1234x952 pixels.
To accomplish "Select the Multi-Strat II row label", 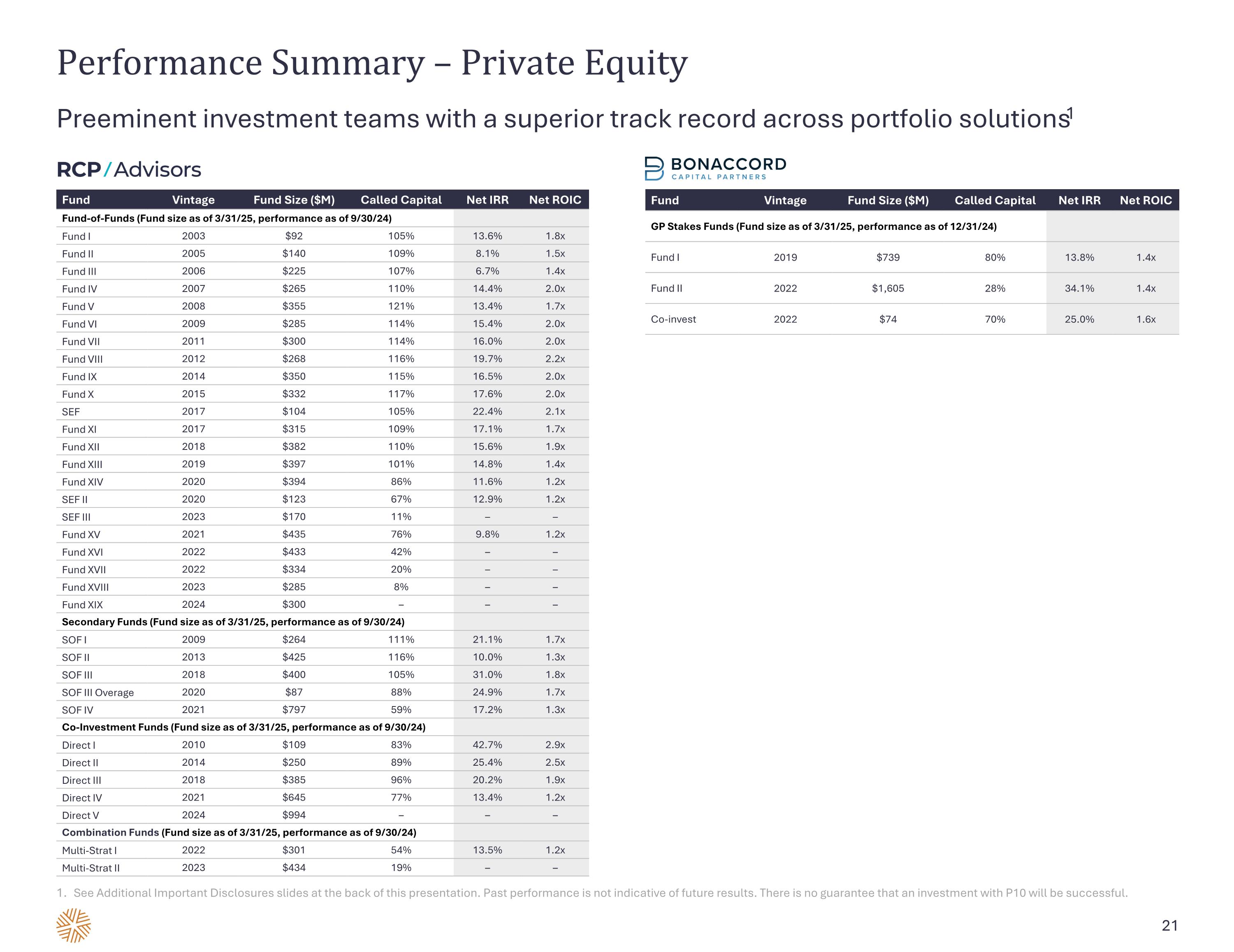I will click(90, 868).
